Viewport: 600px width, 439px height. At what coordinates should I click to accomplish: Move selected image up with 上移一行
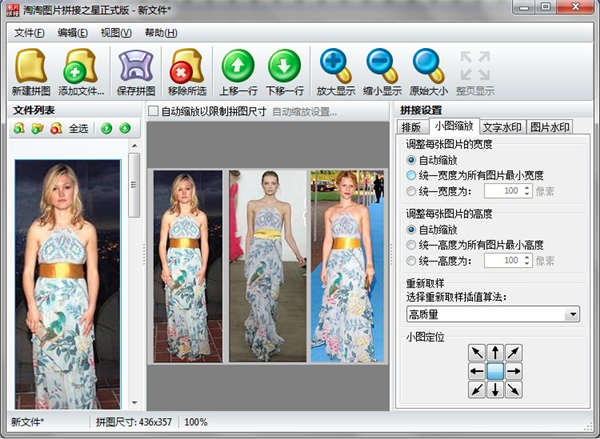coord(238,67)
